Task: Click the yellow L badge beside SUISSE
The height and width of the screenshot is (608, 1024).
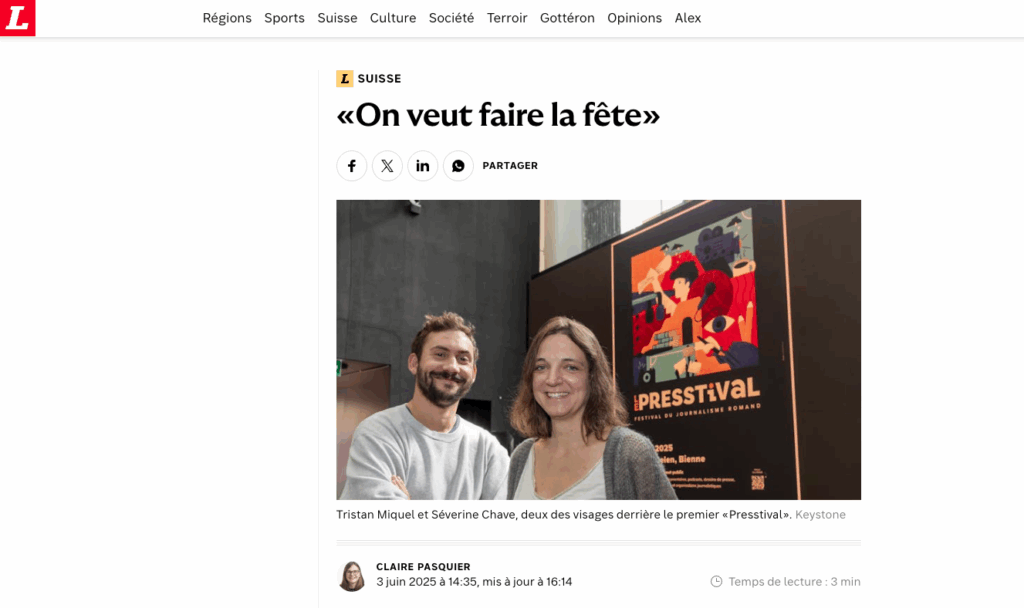Action: click(345, 78)
